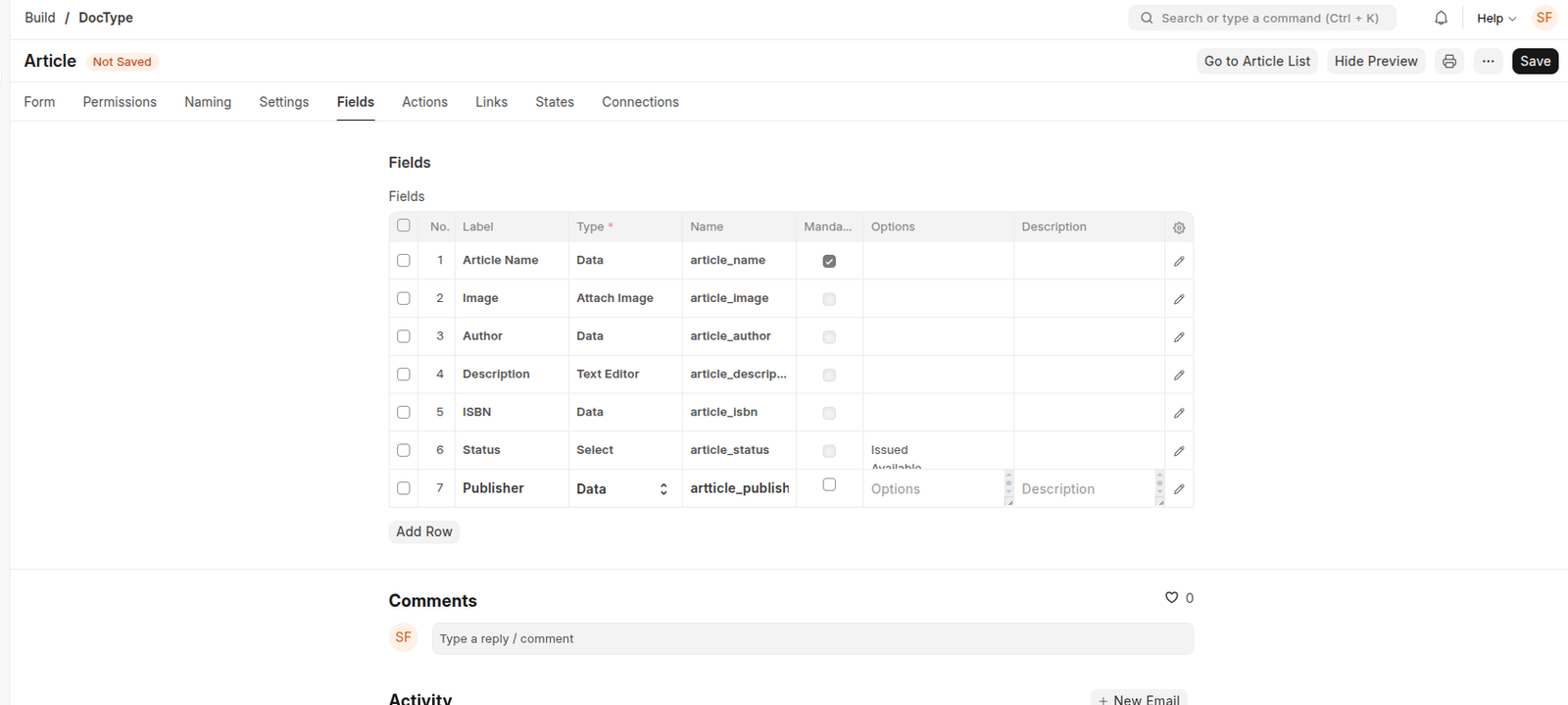The image size is (1568, 705).
Task: Switch to the Permissions tab
Action: 120,102
